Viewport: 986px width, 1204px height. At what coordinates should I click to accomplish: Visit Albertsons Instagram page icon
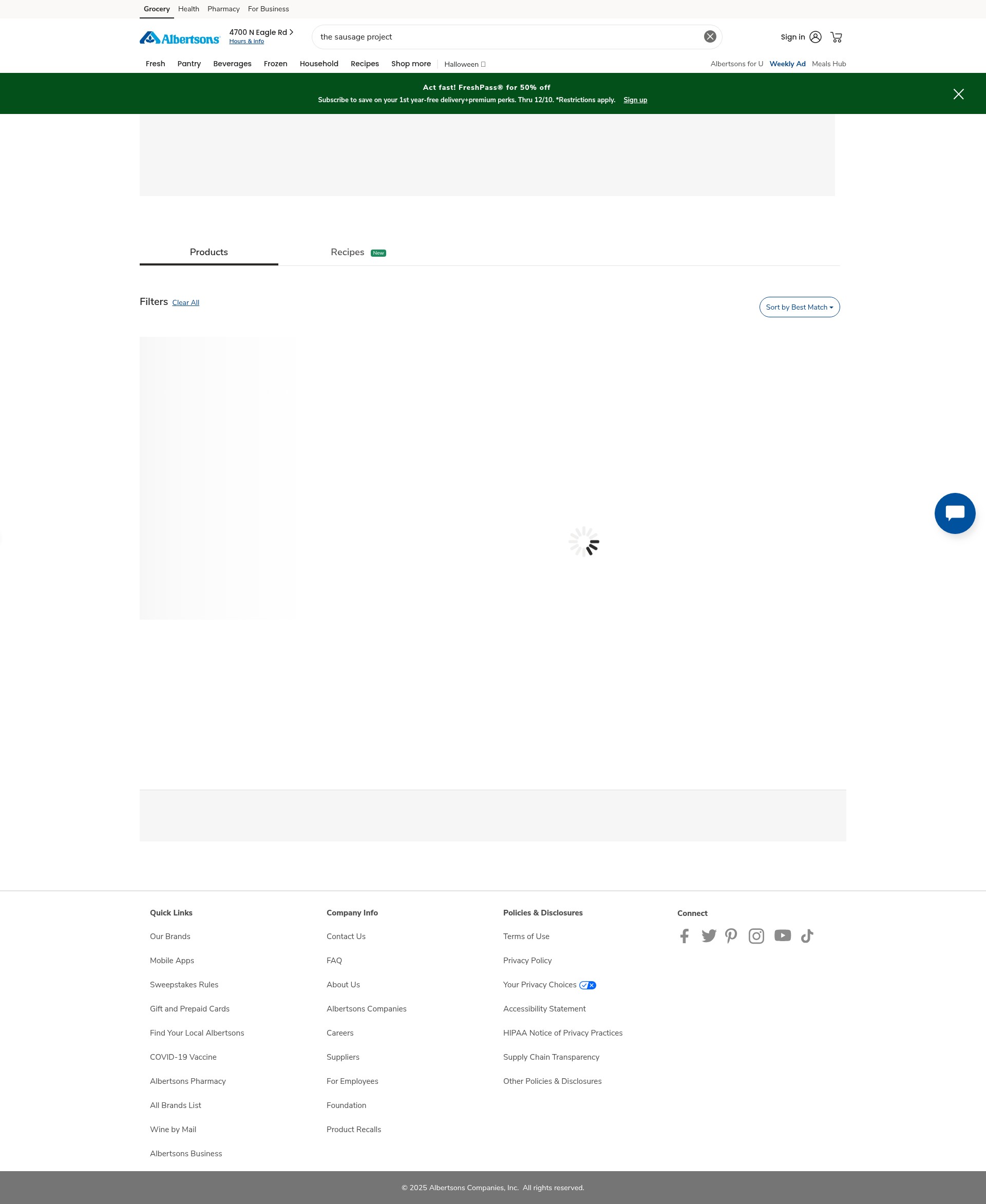[x=756, y=936]
